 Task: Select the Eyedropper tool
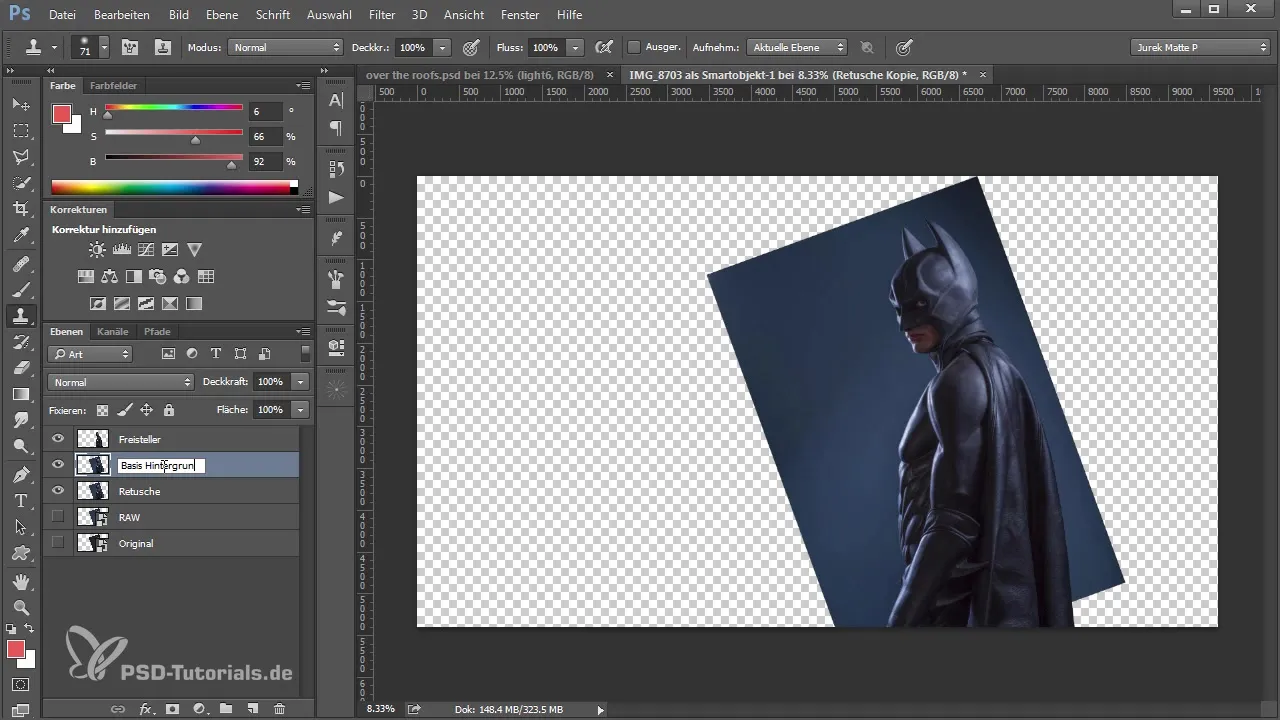click(x=21, y=235)
